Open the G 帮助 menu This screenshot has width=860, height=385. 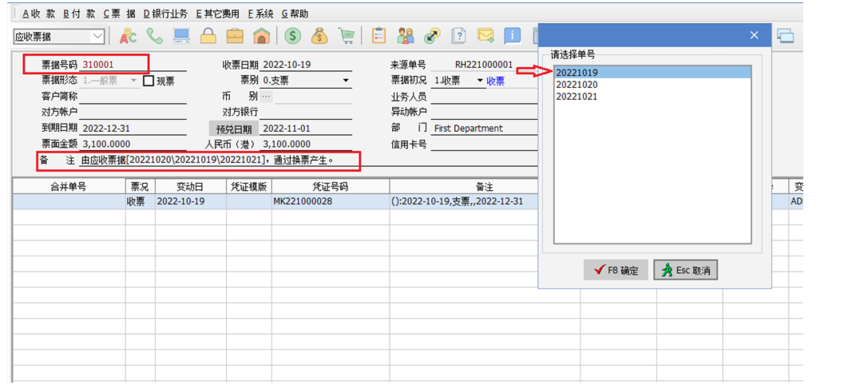tap(295, 14)
